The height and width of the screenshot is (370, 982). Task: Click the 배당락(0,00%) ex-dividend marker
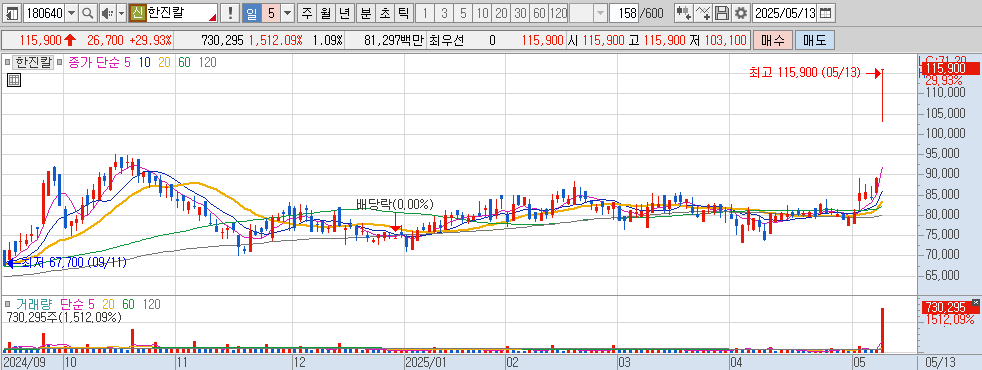(x=395, y=203)
